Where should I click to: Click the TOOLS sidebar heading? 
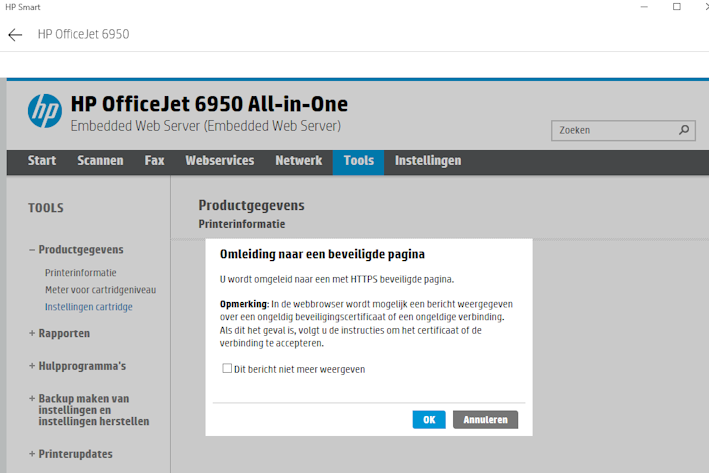click(46, 208)
